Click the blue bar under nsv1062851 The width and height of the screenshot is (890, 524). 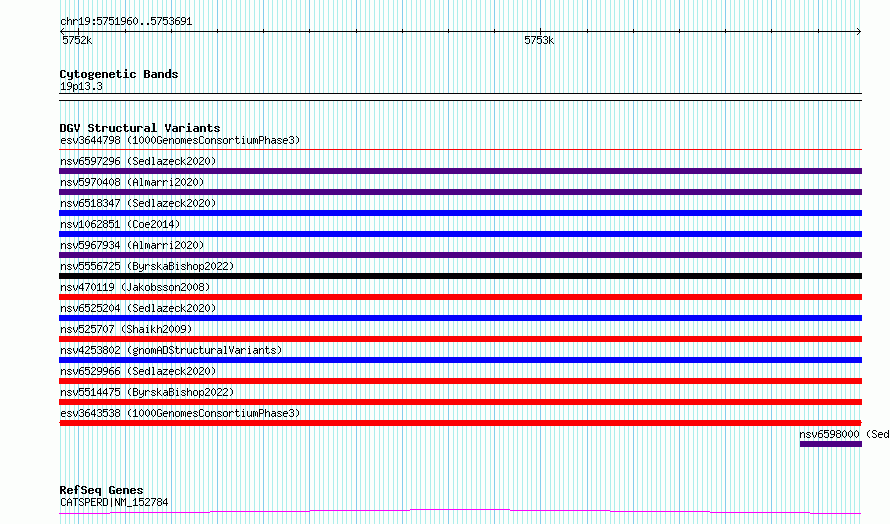[460, 234]
